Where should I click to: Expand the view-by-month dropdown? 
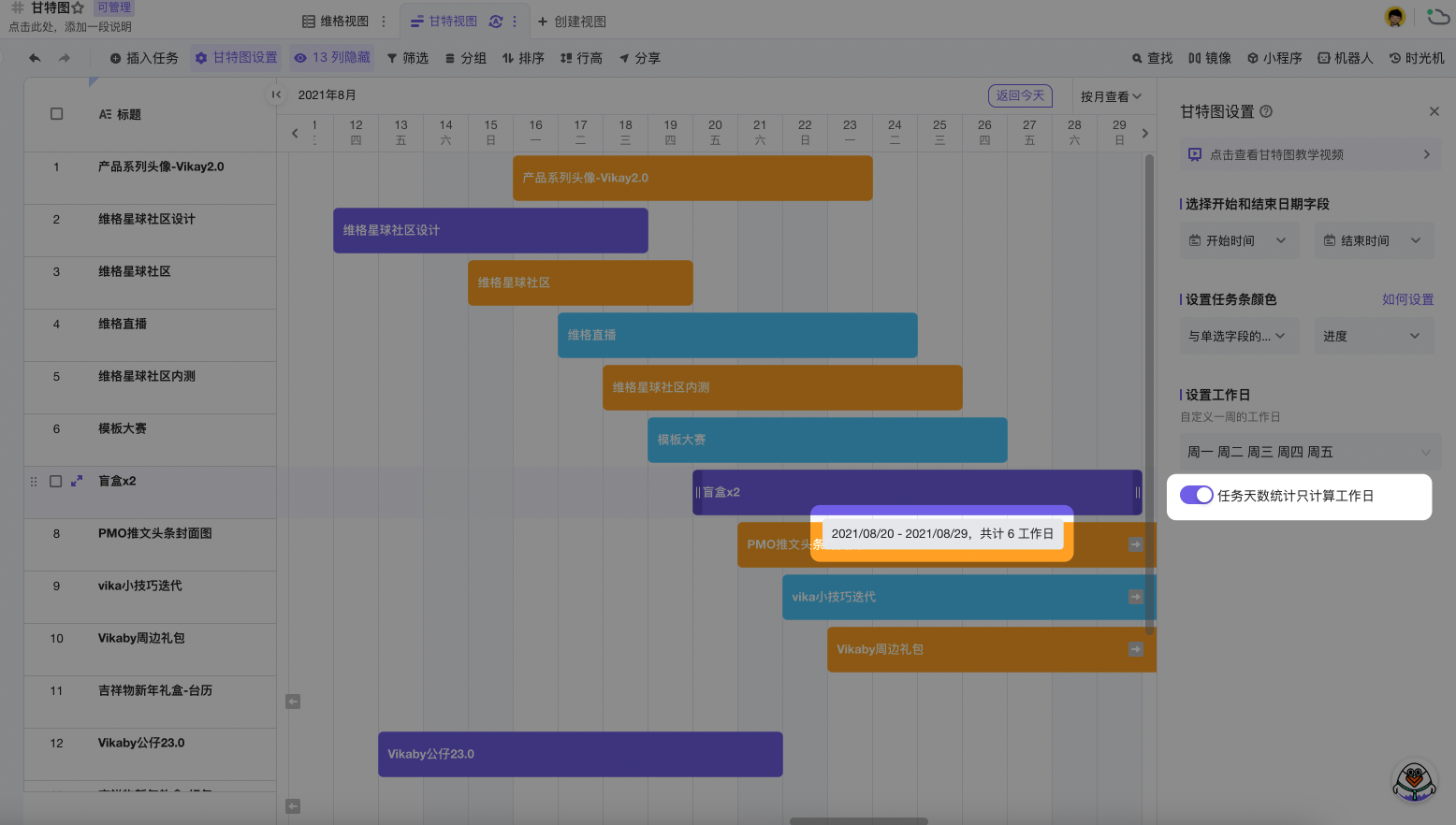coord(1111,96)
